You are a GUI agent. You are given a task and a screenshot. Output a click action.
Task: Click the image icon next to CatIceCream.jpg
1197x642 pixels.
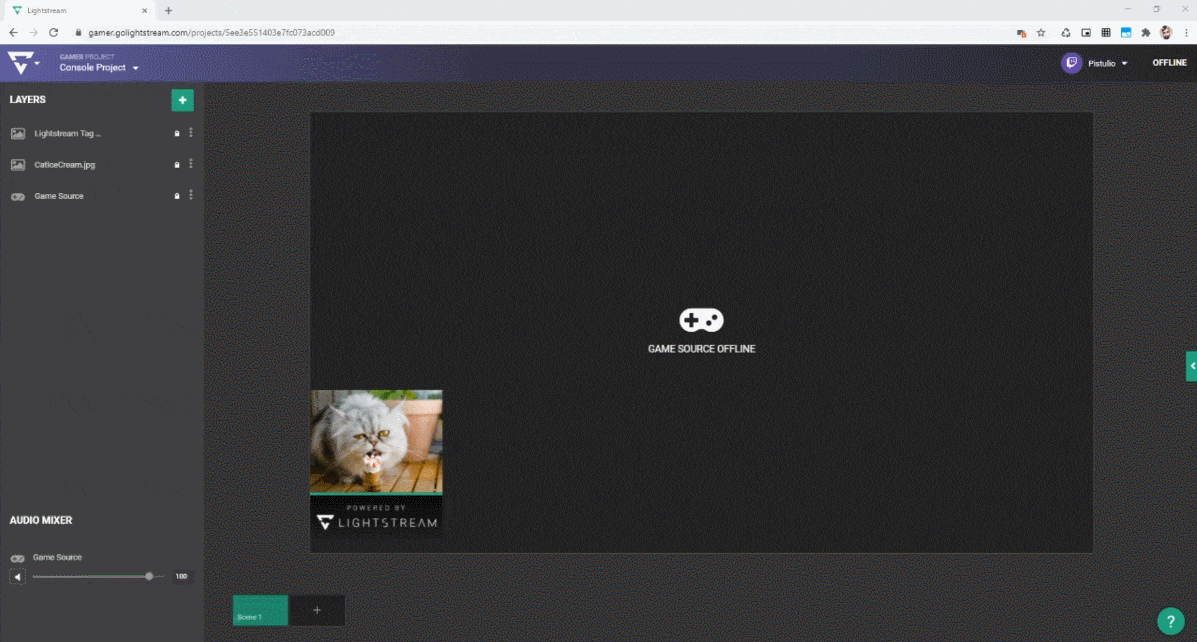point(17,164)
